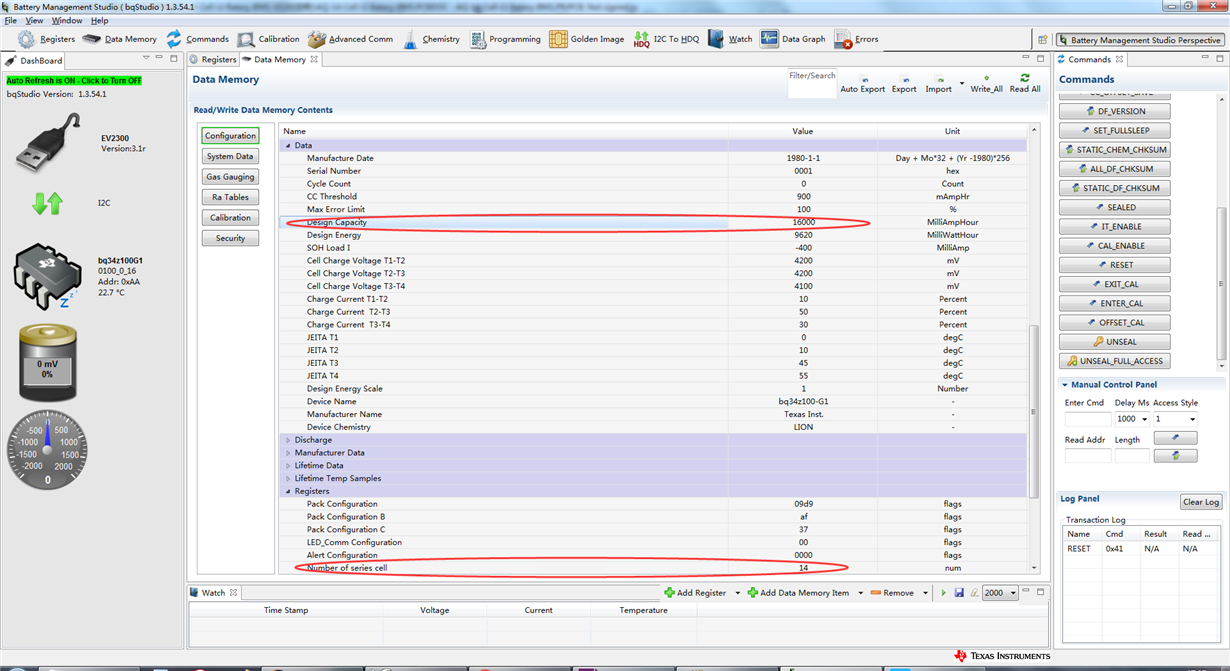
Task: Collapse the Data tree section
Action: coord(288,145)
